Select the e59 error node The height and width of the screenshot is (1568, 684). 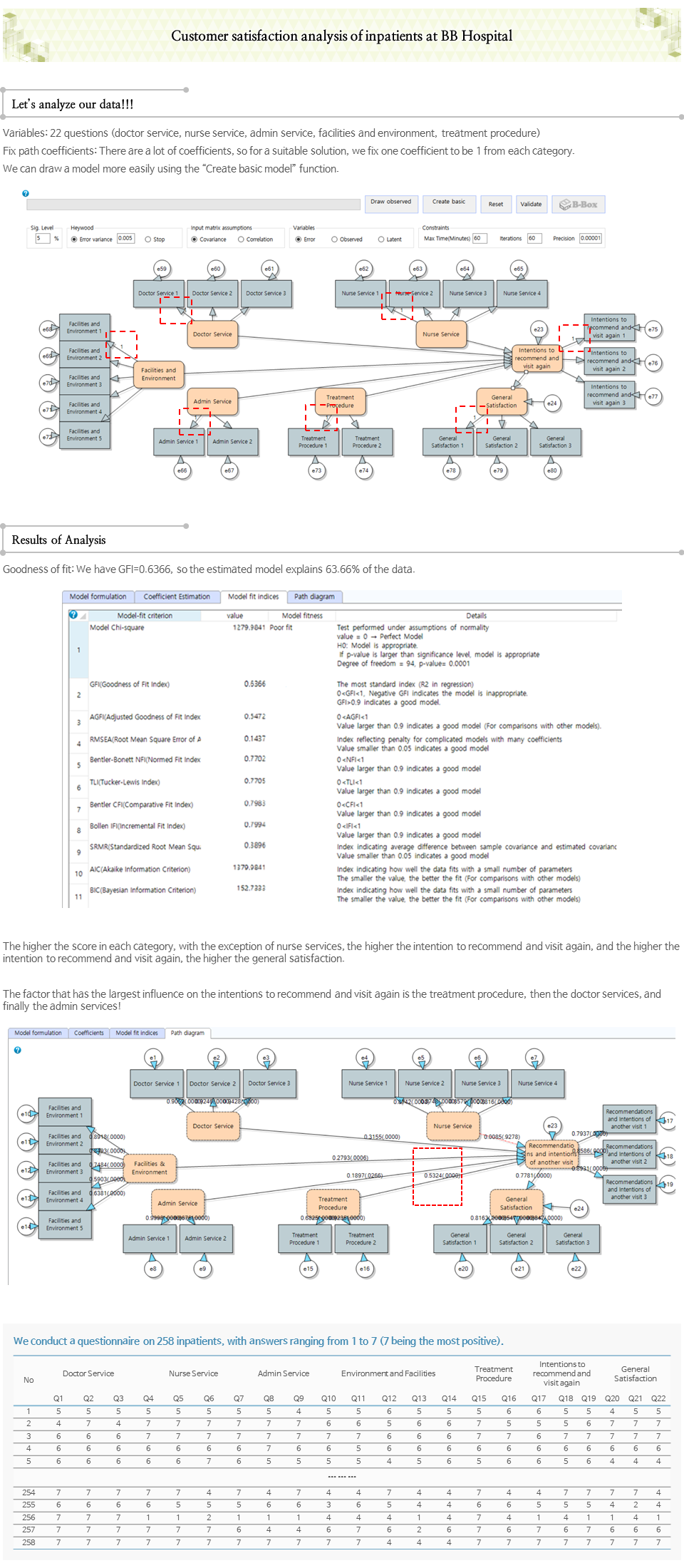point(162,269)
